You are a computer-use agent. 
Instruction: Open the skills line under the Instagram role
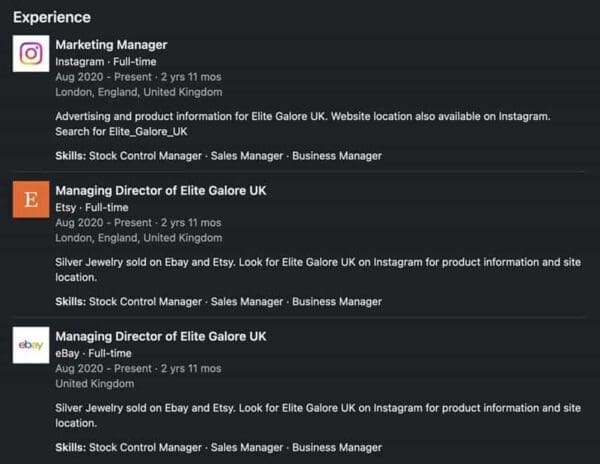coord(218,155)
